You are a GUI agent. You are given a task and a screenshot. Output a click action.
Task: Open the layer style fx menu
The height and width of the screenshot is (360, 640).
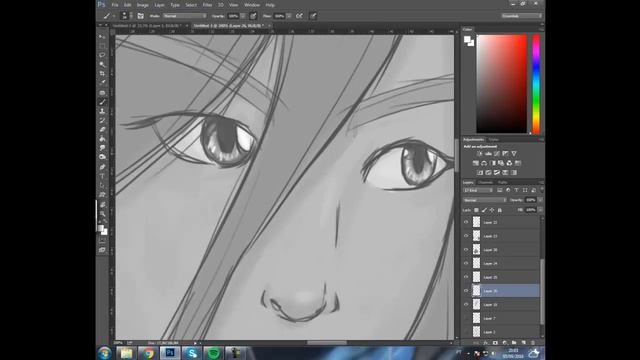486,343
